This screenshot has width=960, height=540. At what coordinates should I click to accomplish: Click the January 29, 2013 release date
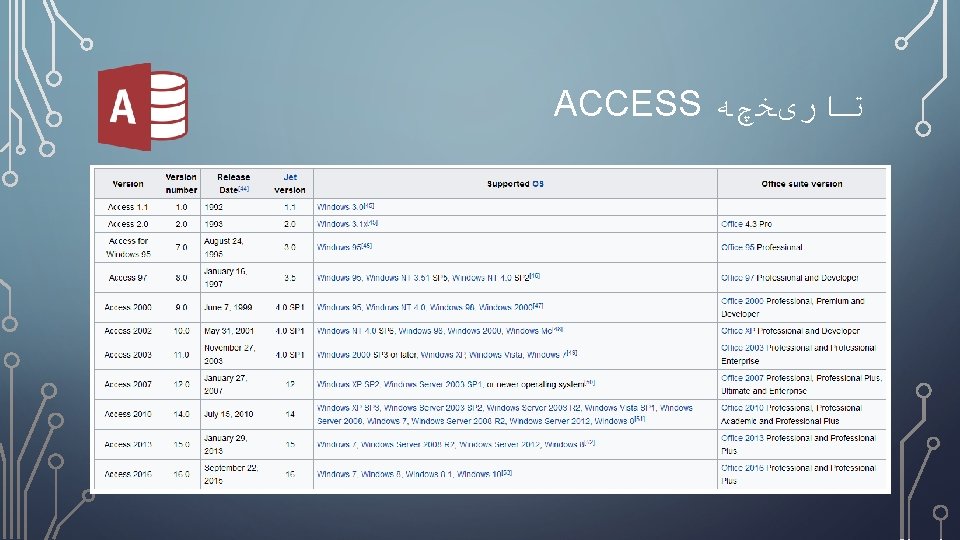click(226, 444)
